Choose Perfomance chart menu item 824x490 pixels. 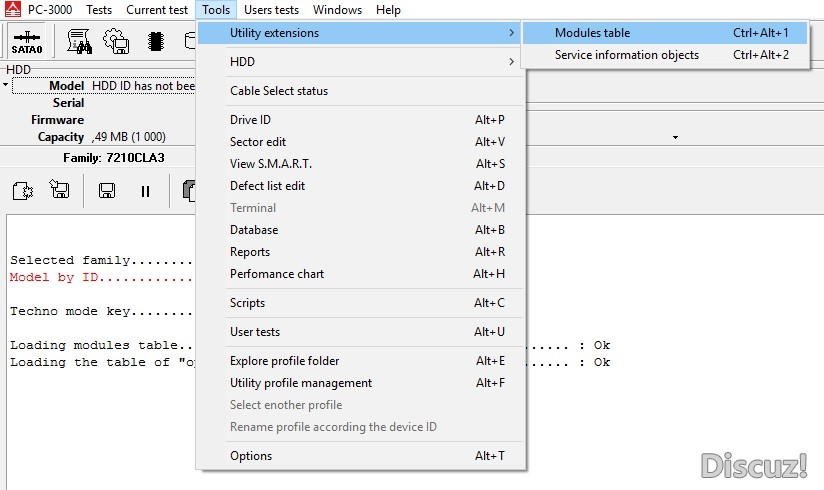coord(360,274)
